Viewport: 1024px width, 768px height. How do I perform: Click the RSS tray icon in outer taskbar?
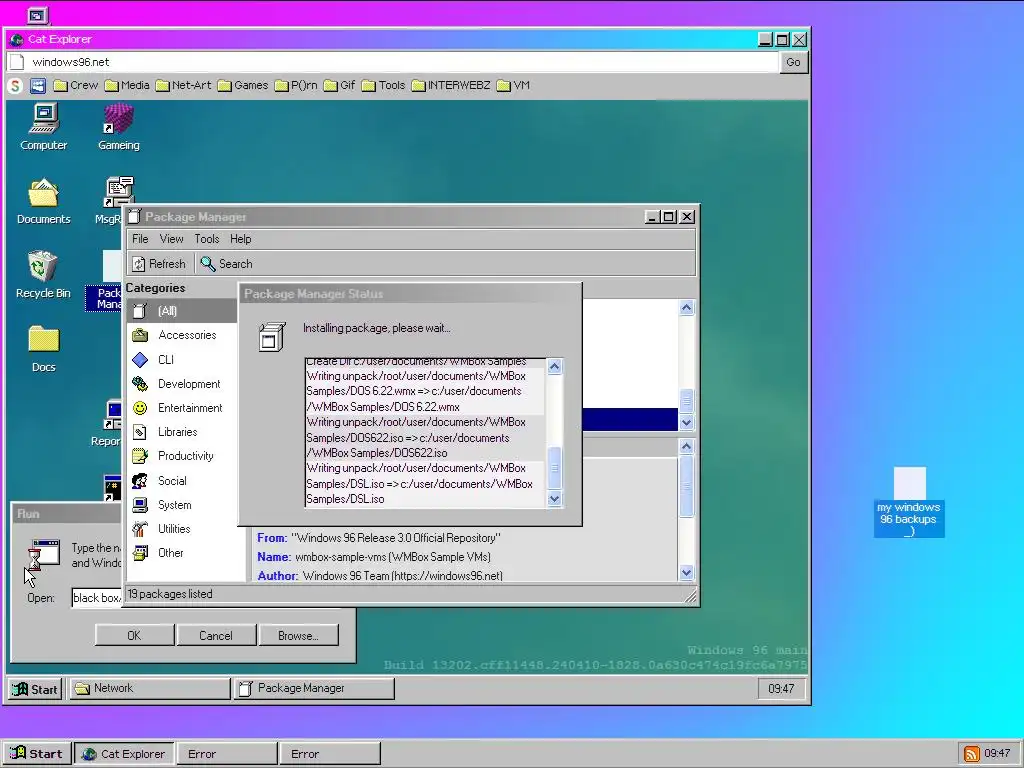[971, 754]
